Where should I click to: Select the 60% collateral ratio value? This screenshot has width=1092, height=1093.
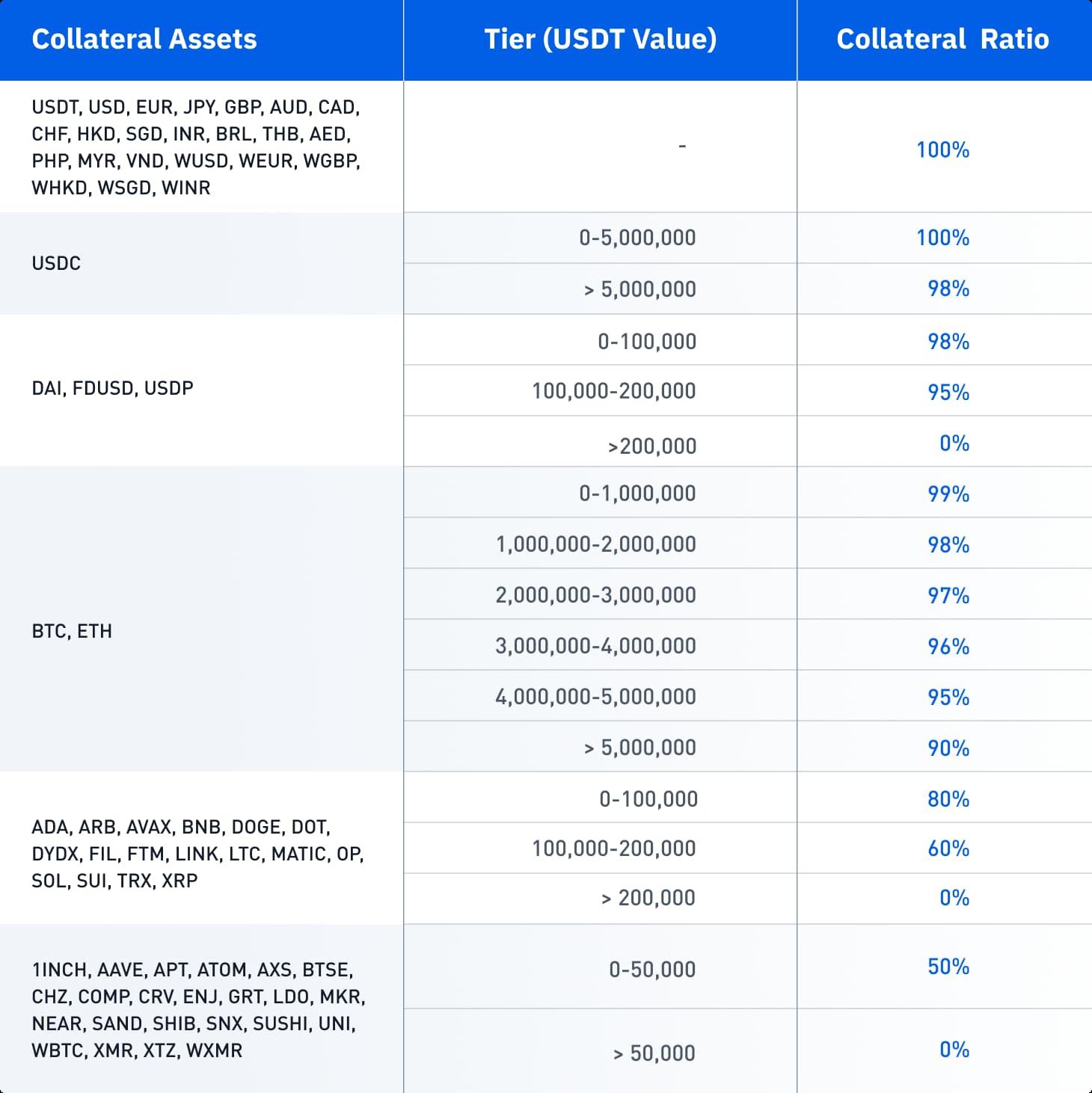coord(948,849)
